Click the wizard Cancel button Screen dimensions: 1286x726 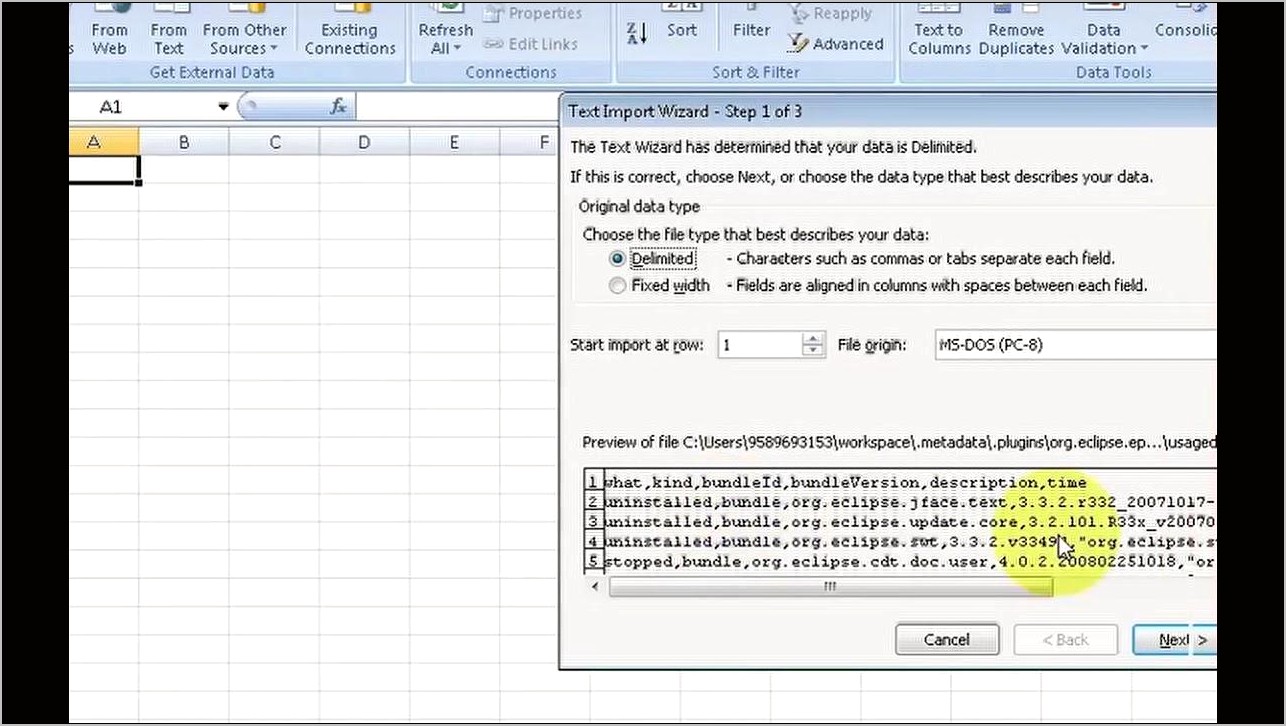click(x=947, y=640)
